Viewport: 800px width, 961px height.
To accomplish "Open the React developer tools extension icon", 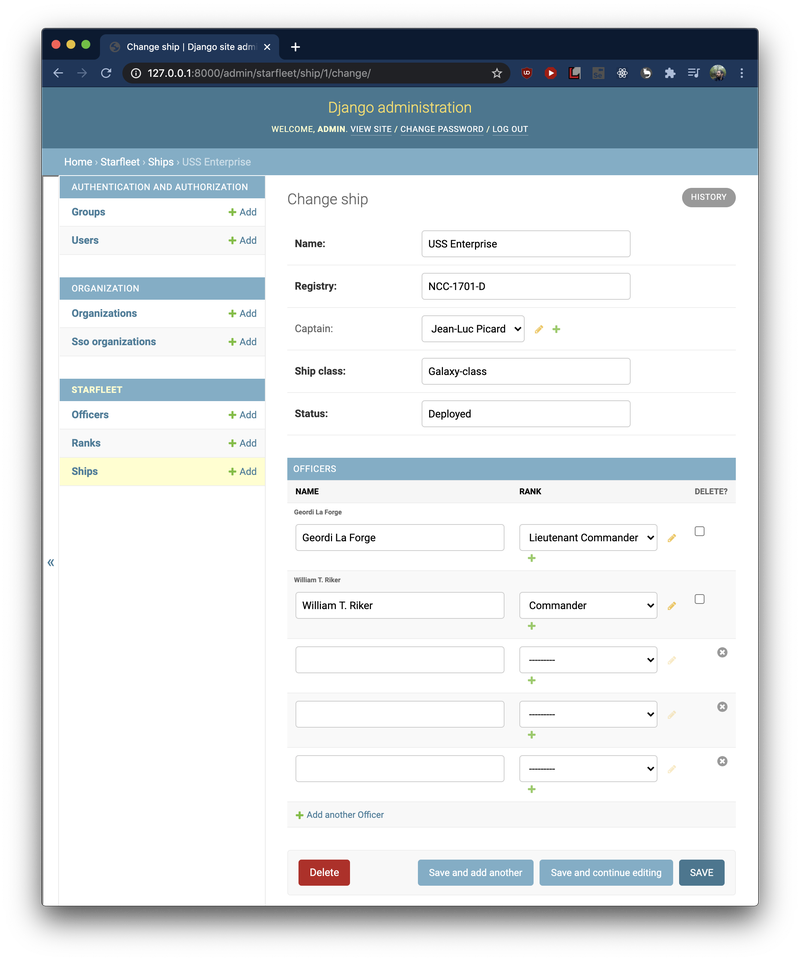I will (622, 73).
